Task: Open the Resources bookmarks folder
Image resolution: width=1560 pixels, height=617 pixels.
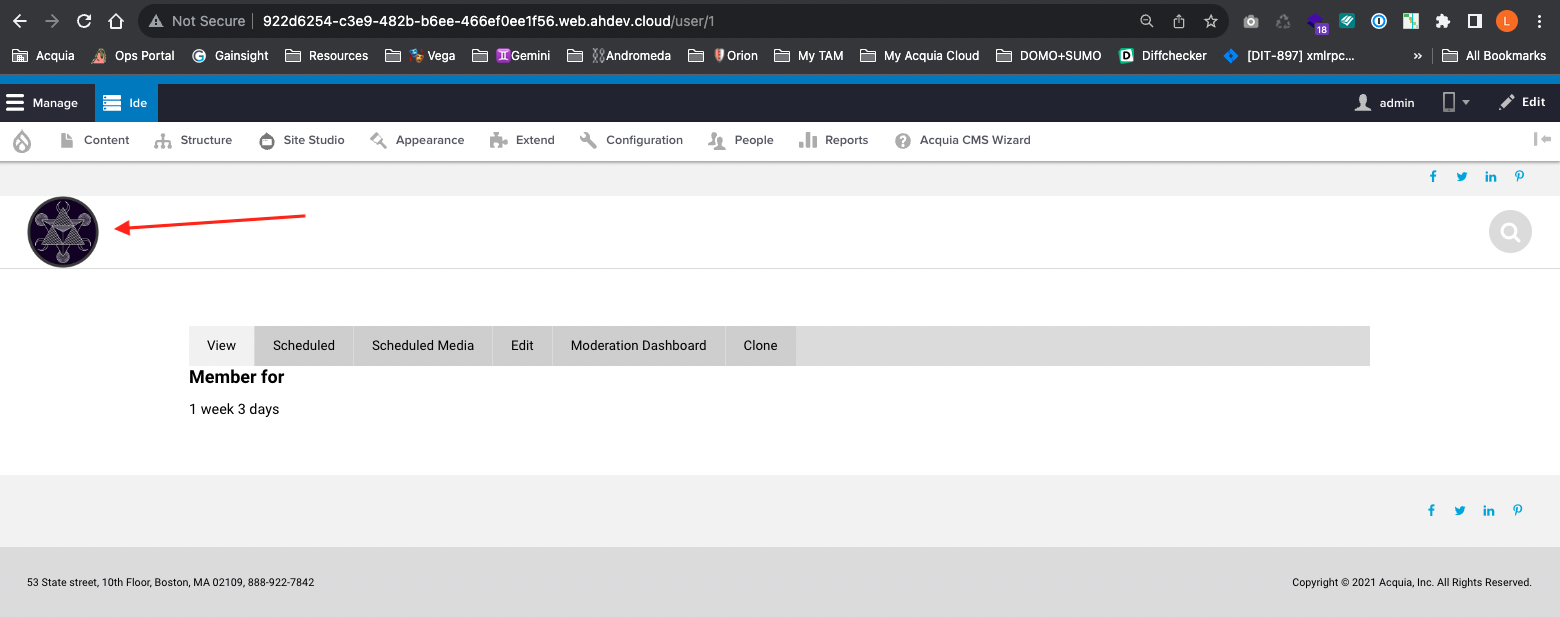Action: [x=327, y=56]
